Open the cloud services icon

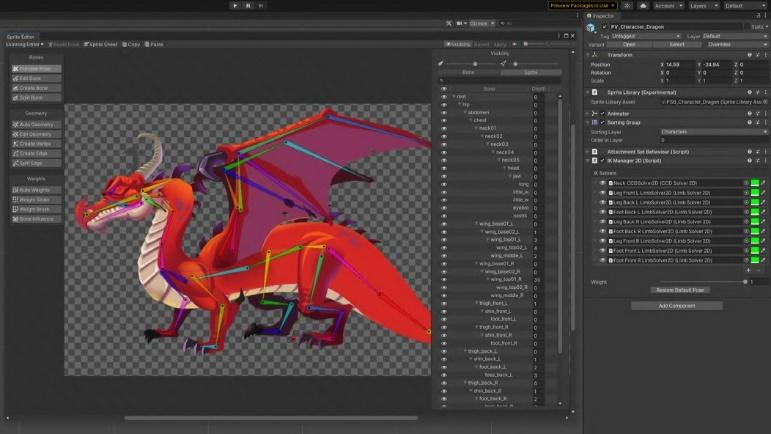click(x=643, y=5)
